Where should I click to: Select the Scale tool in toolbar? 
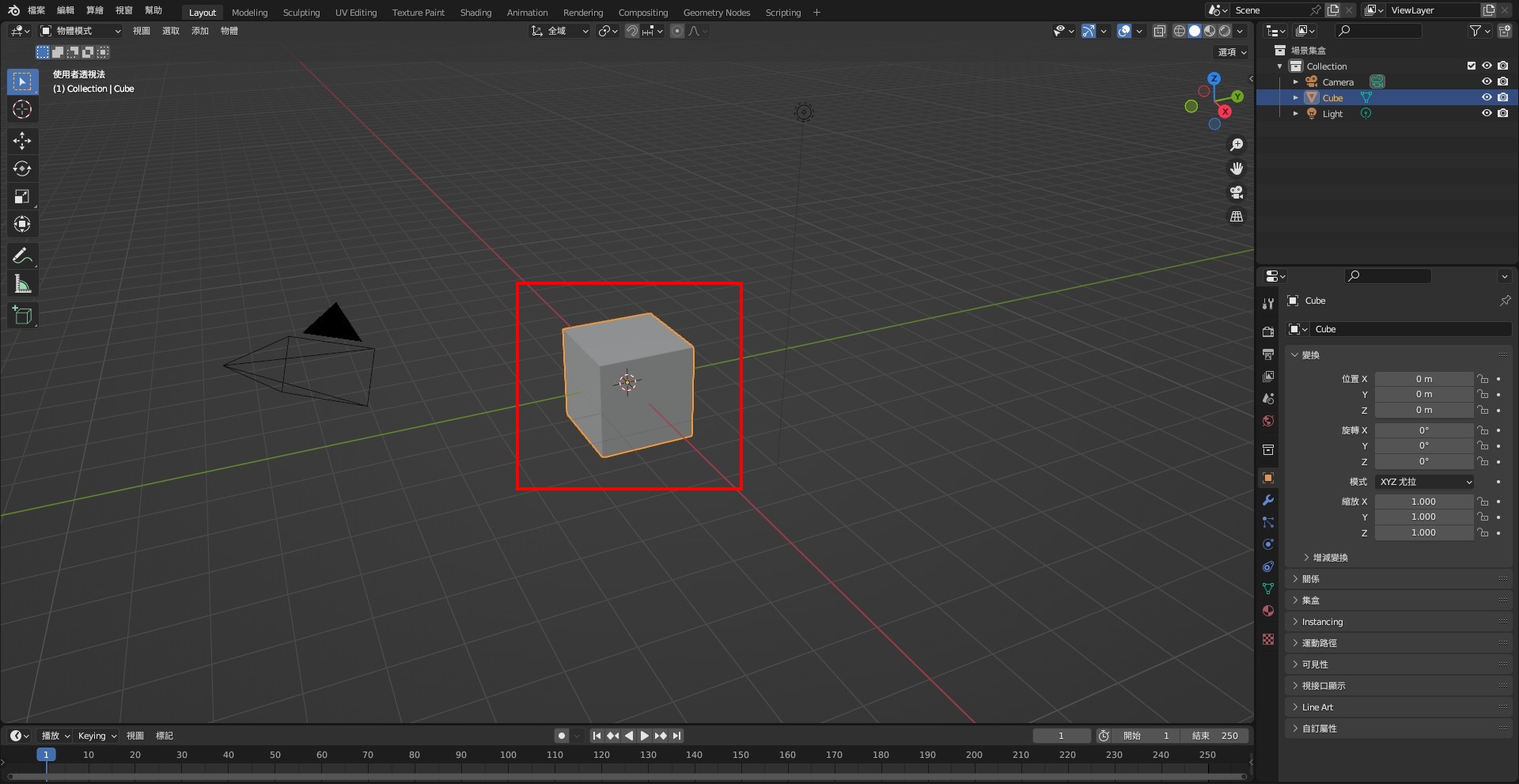click(22, 196)
